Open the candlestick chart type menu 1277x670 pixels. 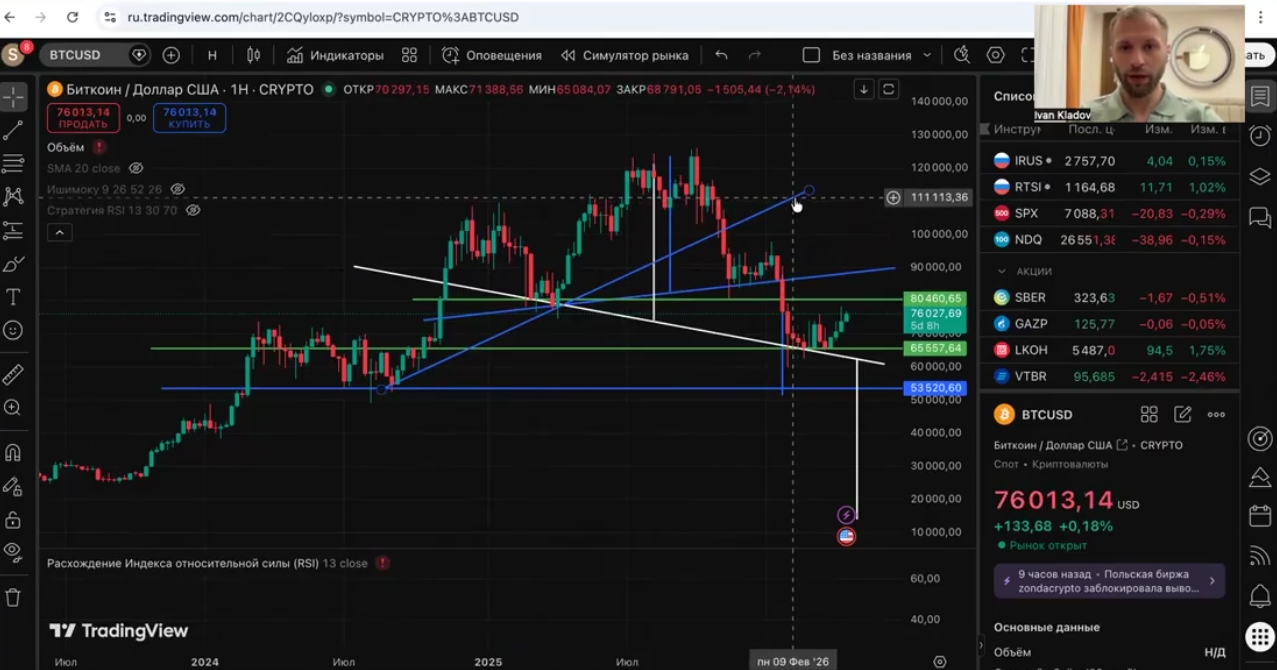254,55
